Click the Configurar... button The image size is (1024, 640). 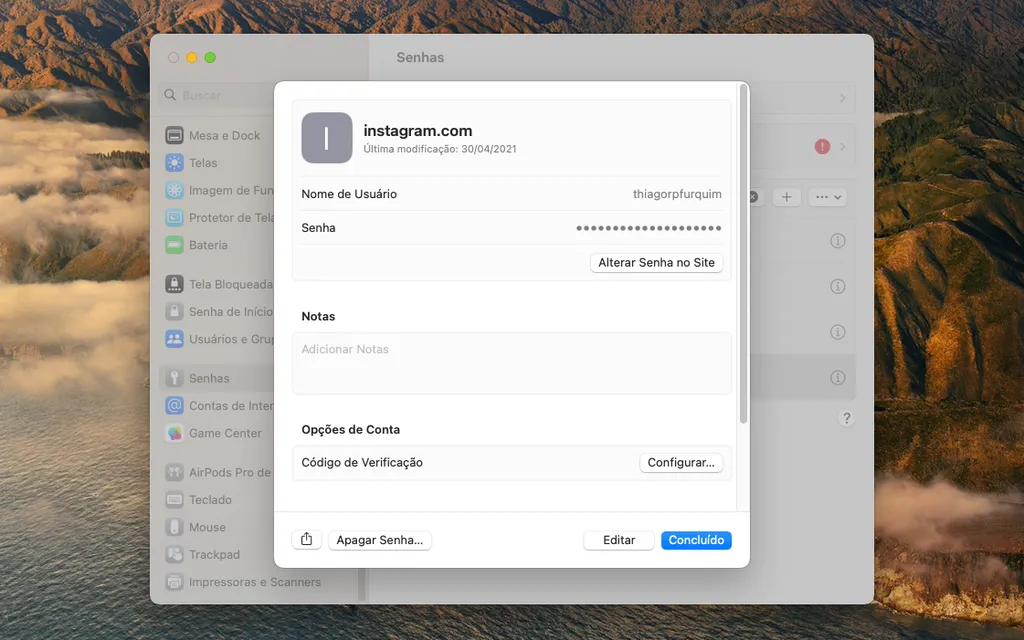tap(681, 462)
